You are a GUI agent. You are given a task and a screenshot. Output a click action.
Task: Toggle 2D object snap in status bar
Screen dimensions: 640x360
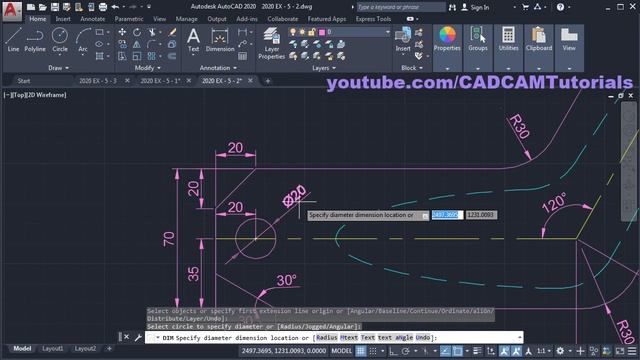[x=457, y=351]
